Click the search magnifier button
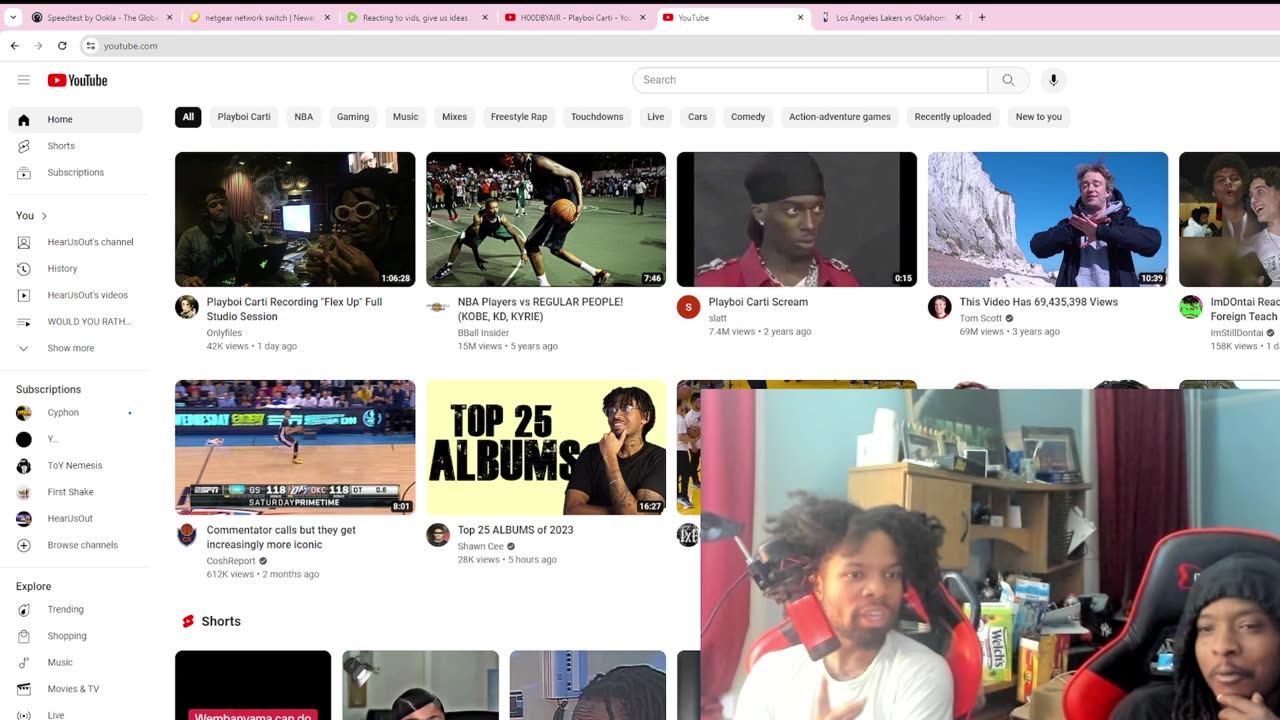This screenshot has width=1280, height=720. [x=1008, y=80]
